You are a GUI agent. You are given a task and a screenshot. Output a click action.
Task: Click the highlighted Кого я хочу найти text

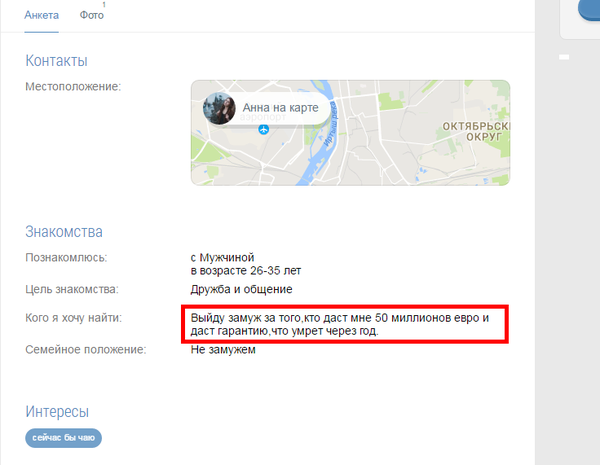pos(340,324)
